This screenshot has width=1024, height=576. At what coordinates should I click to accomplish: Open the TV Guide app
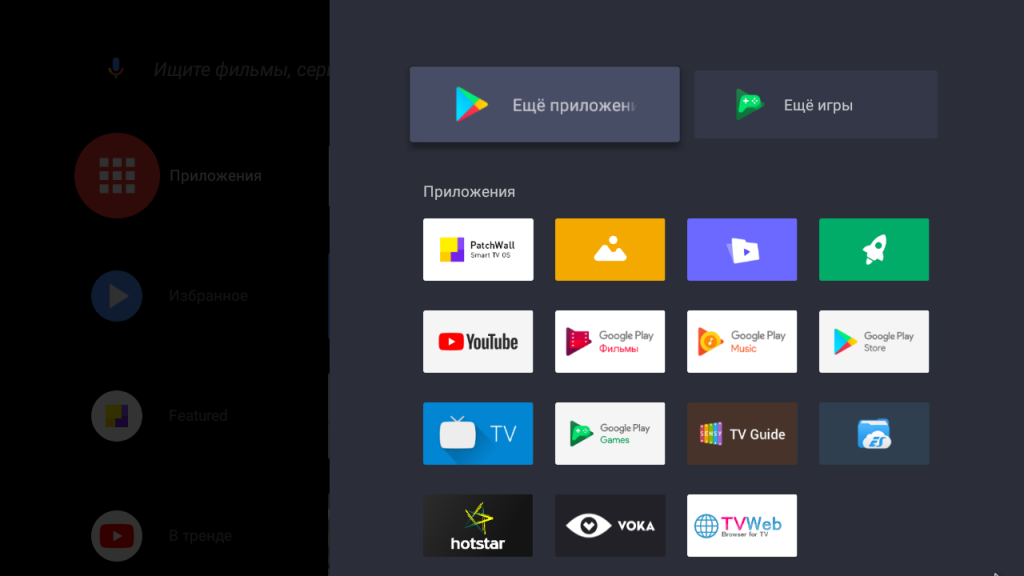pyautogui.click(x=742, y=433)
